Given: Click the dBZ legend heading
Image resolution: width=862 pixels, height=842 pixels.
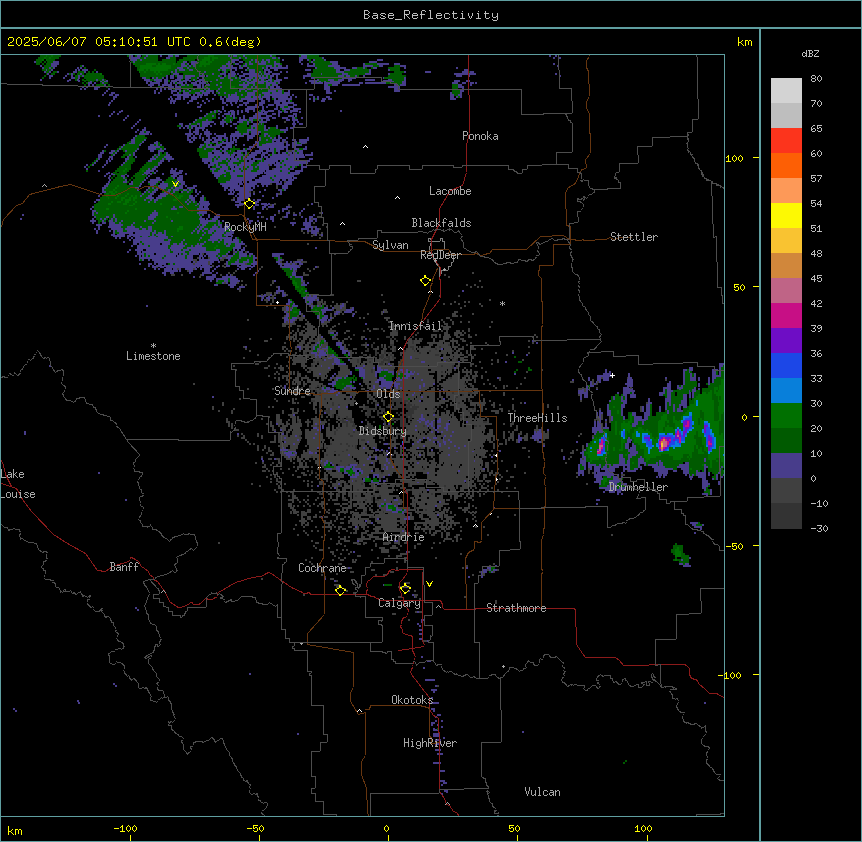Looking at the screenshot, I should [x=810, y=54].
